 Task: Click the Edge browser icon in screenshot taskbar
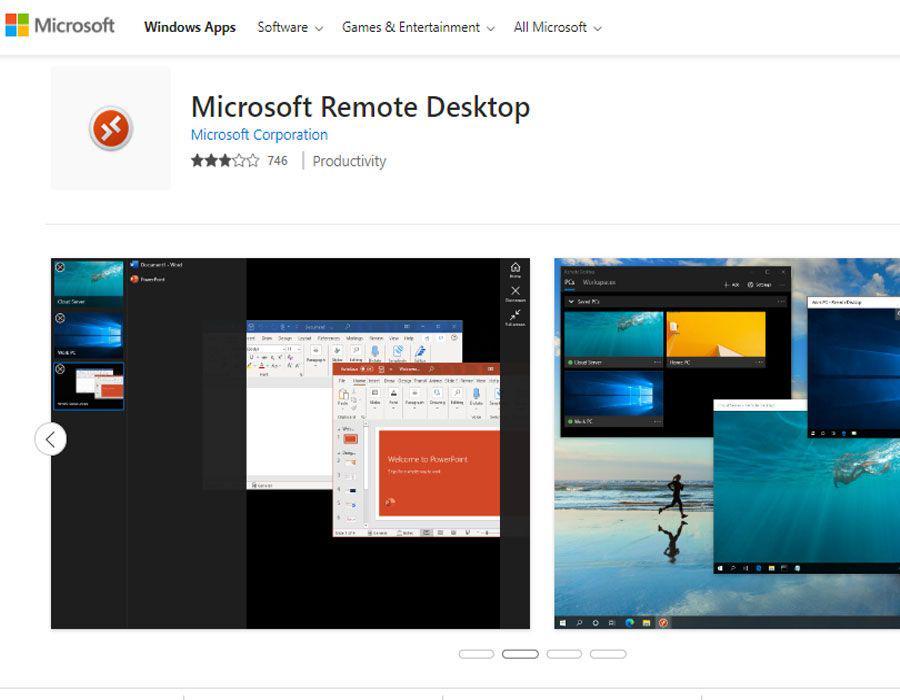pyautogui.click(x=630, y=623)
